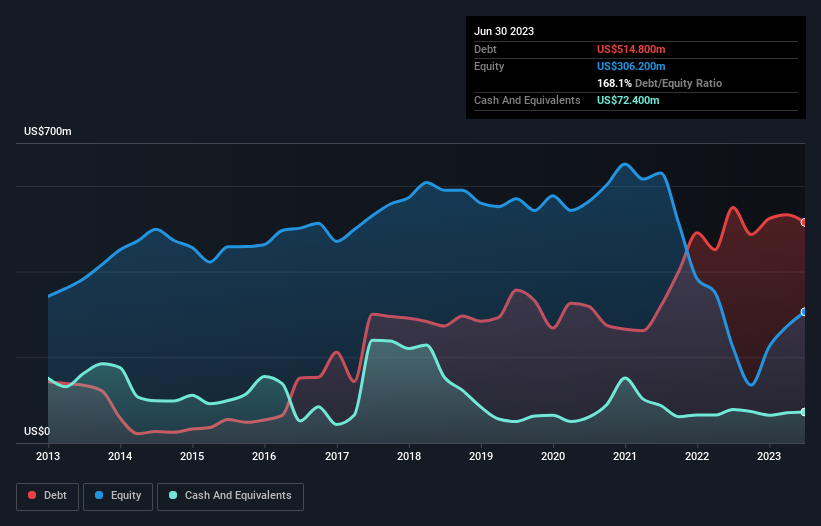Select the 2013 label on the x-axis
The image size is (821, 526).
click(x=48, y=456)
